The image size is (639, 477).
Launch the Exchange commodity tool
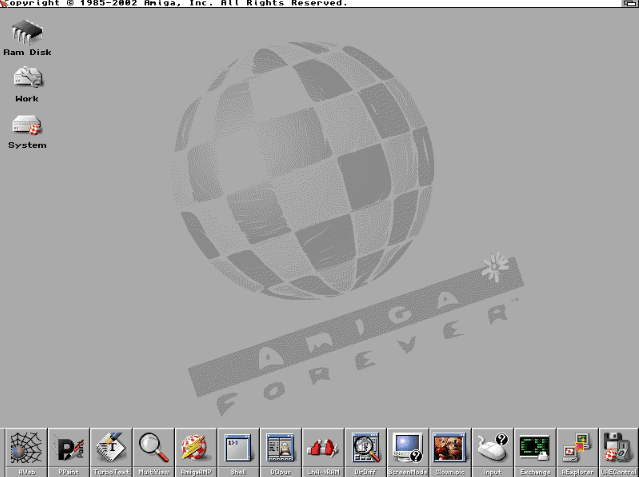[x=535, y=452]
